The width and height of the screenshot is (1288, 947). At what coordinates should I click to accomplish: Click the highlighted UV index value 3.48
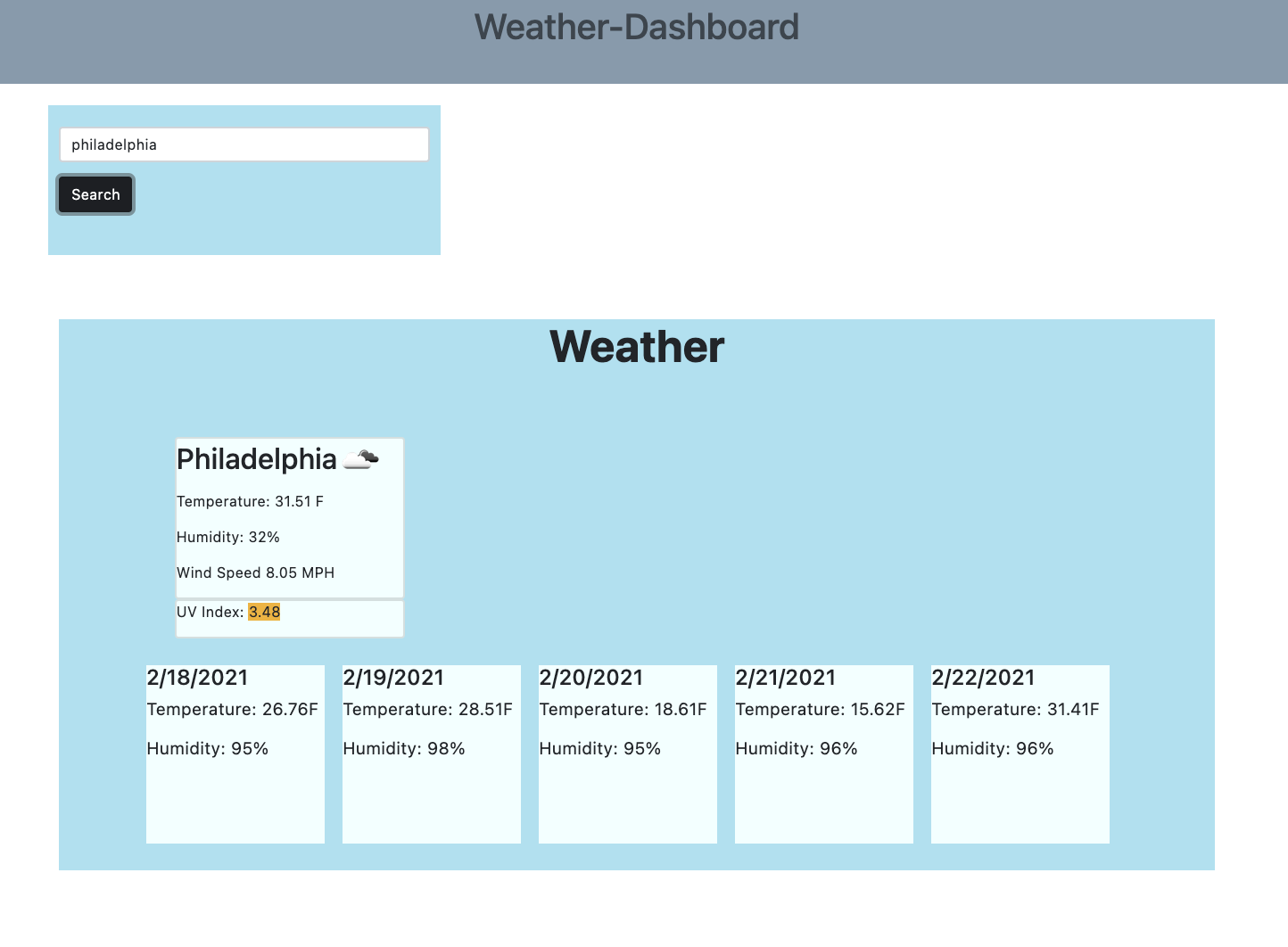click(x=264, y=612)
